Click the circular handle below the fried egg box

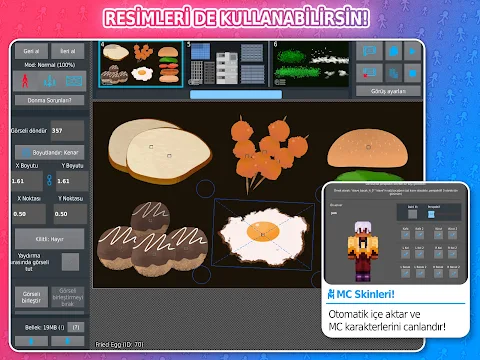[202, 274]
